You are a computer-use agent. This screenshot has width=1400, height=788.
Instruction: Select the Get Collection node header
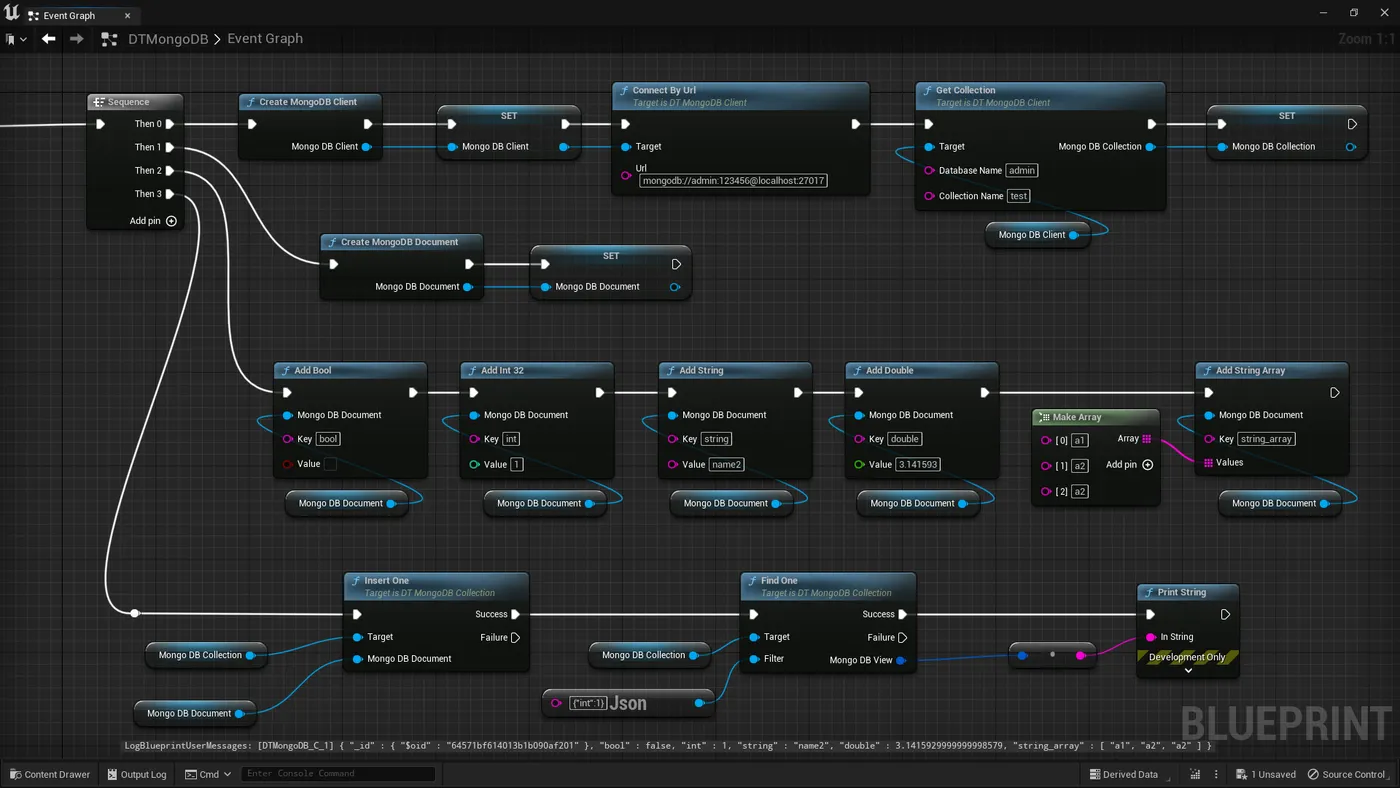[1040, 95]
